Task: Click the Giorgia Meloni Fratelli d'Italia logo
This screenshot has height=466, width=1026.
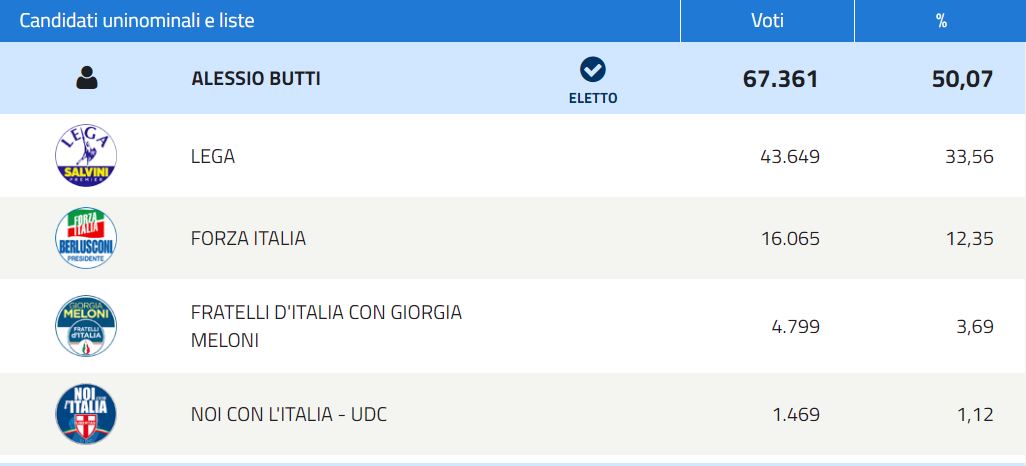Action: coord(85,326)
